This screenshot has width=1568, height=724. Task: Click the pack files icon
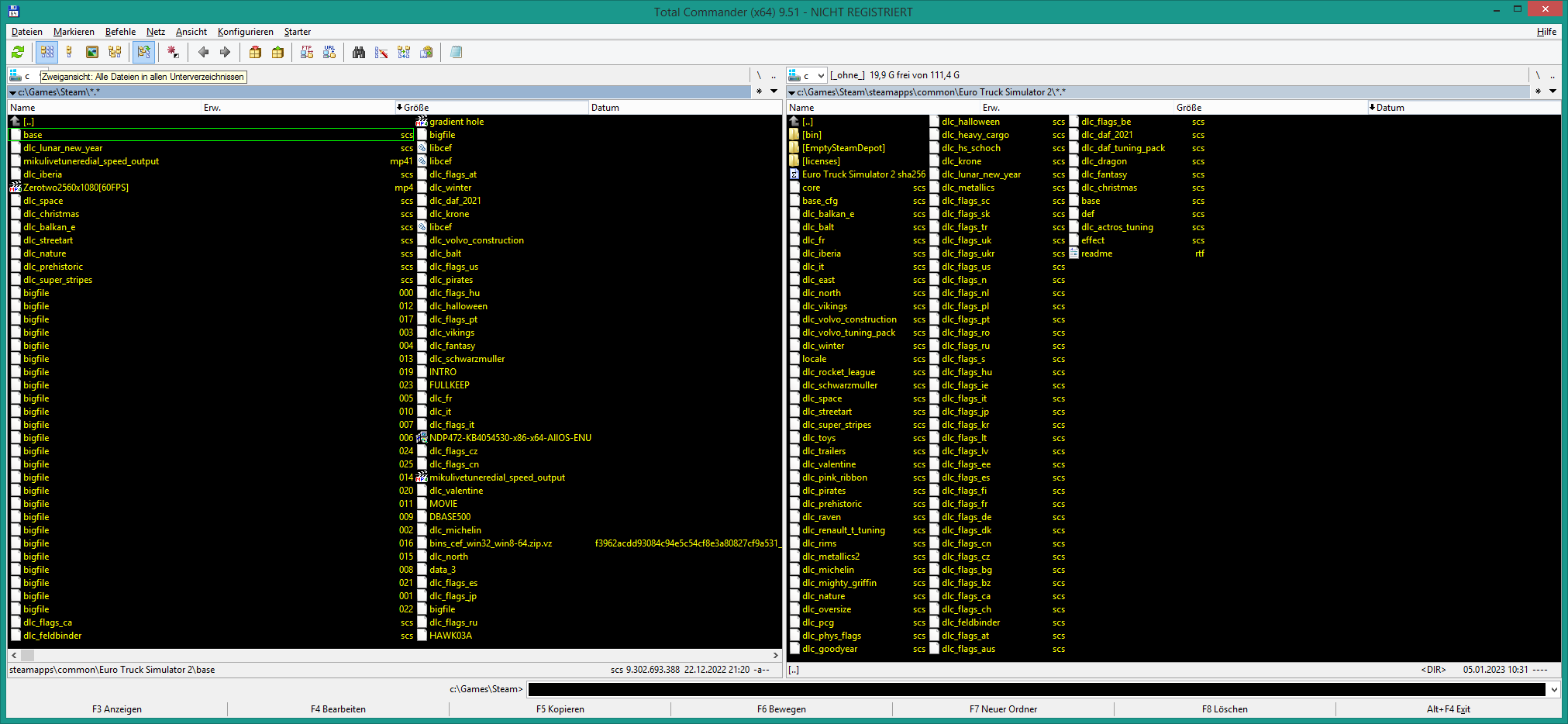coord(255,52)
